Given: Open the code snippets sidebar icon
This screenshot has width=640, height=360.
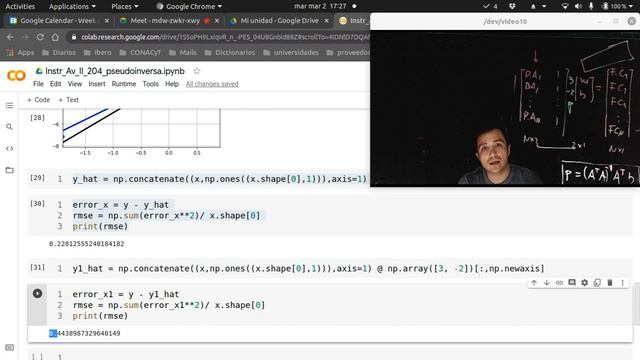Looking at the screenshot, I should [9, 149].
